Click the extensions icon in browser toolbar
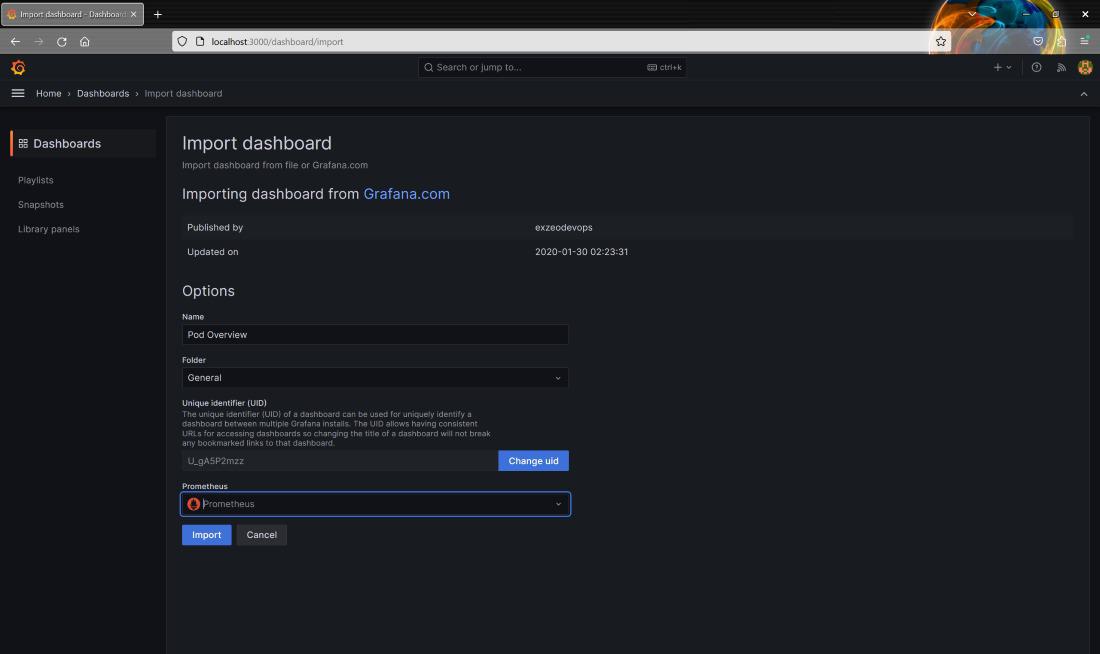Image resolution: width=1100 pixels, height=654 pixels. click(x=1061, y=41)
